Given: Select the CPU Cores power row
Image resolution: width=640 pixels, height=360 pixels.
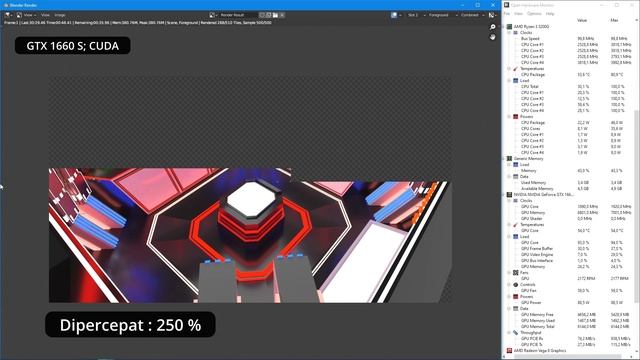Looking at the screenshot, I should [x=569, y=129].
